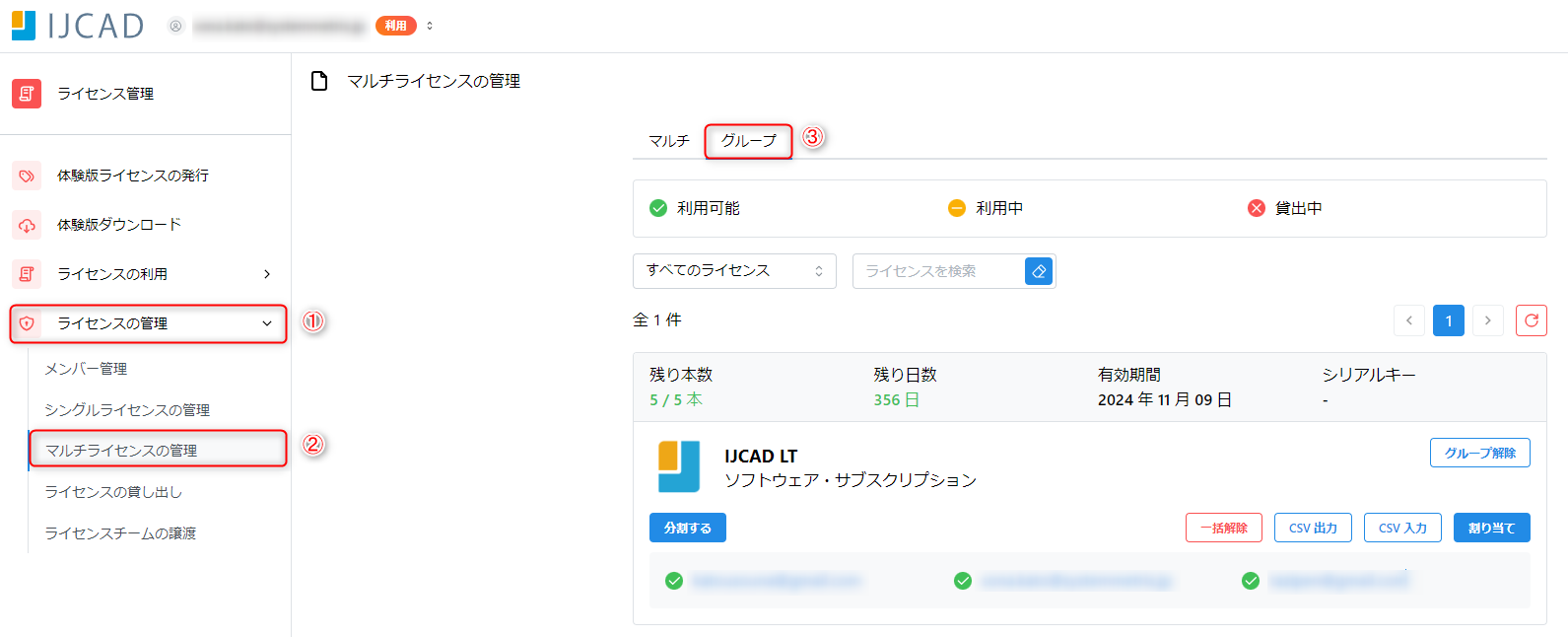Open the account switcher arrows in header

click(430, 26)
